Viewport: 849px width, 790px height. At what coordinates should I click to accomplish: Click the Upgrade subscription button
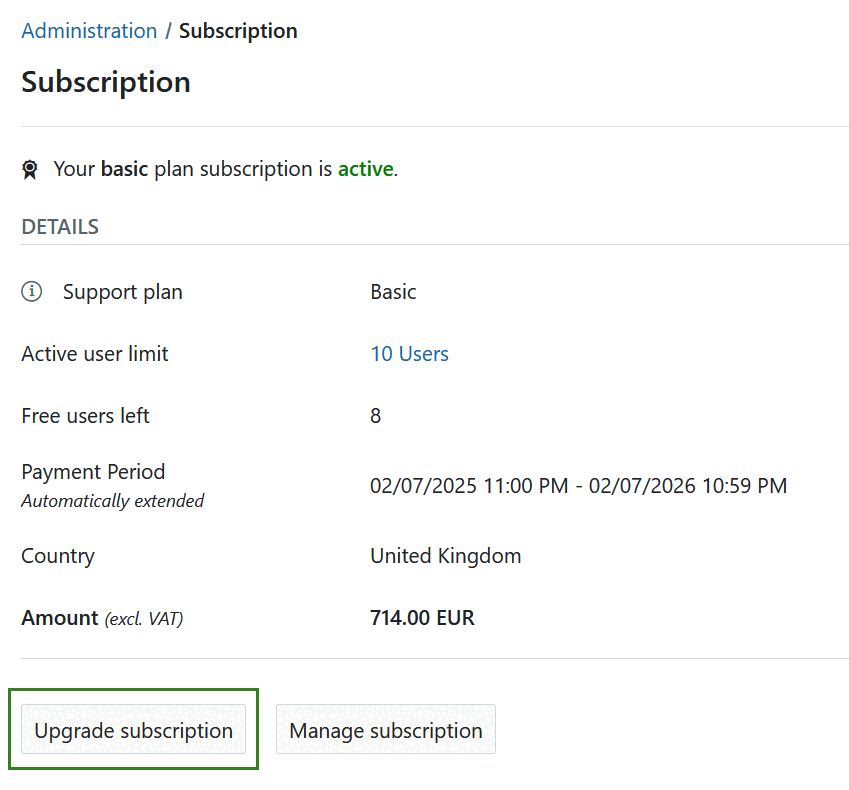pyautogui.click(x=133, y=730)
